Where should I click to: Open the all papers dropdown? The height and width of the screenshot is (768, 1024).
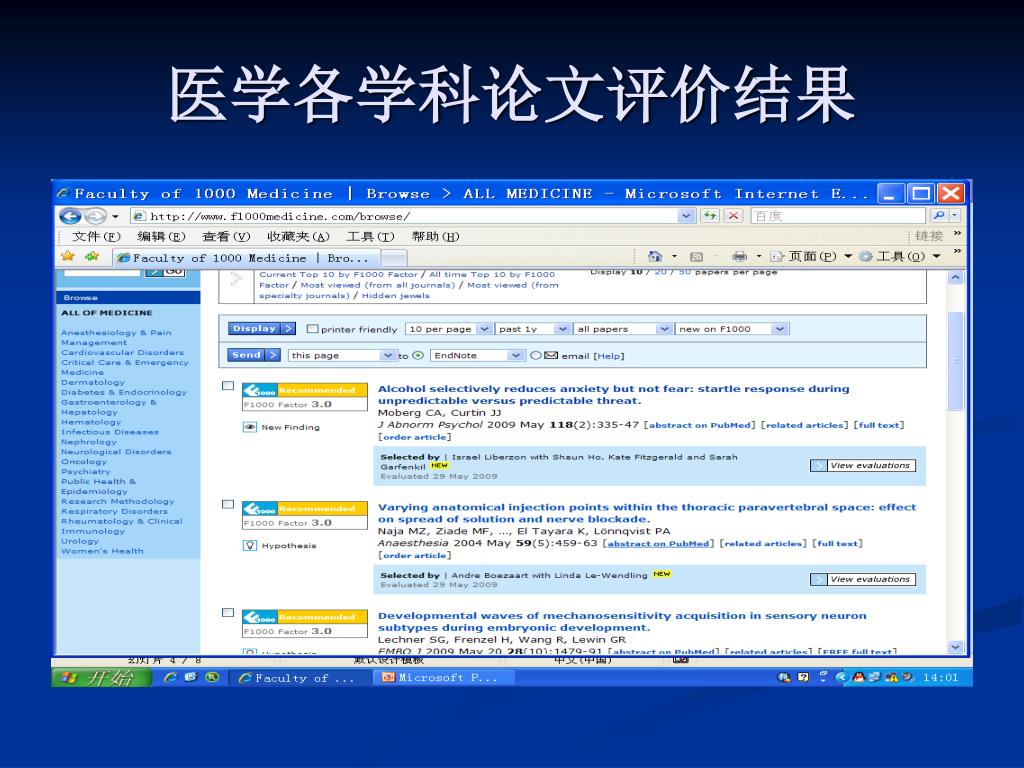coord(622,328)
